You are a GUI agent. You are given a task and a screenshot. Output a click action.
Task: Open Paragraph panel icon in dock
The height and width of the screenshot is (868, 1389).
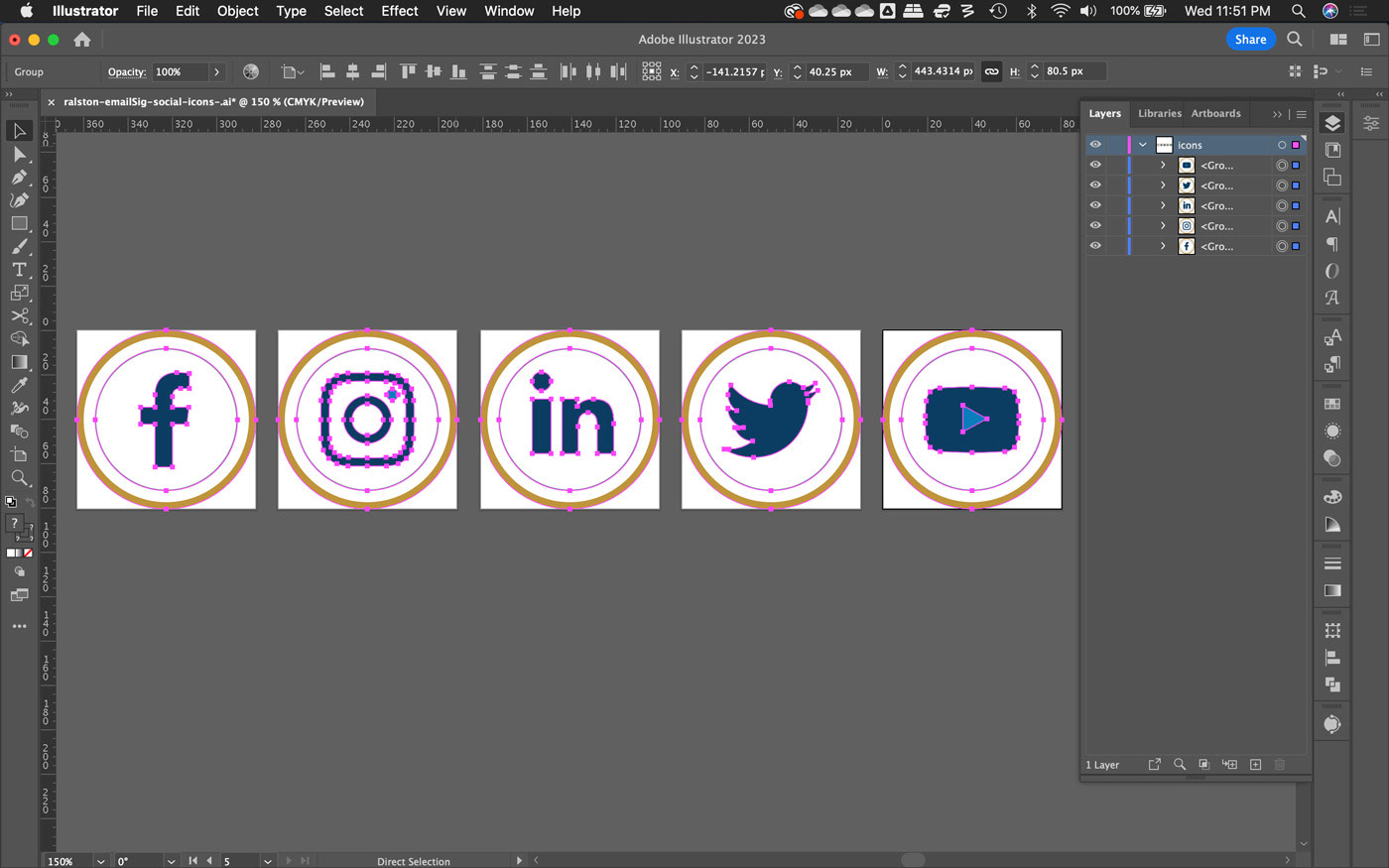point(1332,244)
